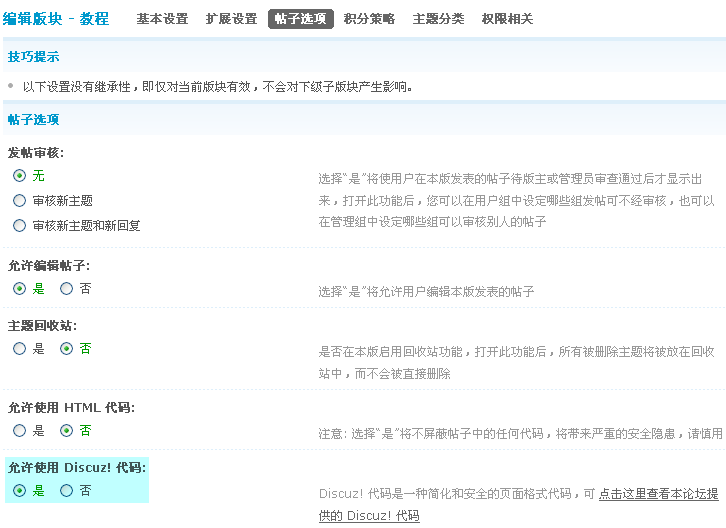726x528 pixels.
Task: Switch to the 权限相关 tab
Action: pyautogui.click(x=507, y=19)
